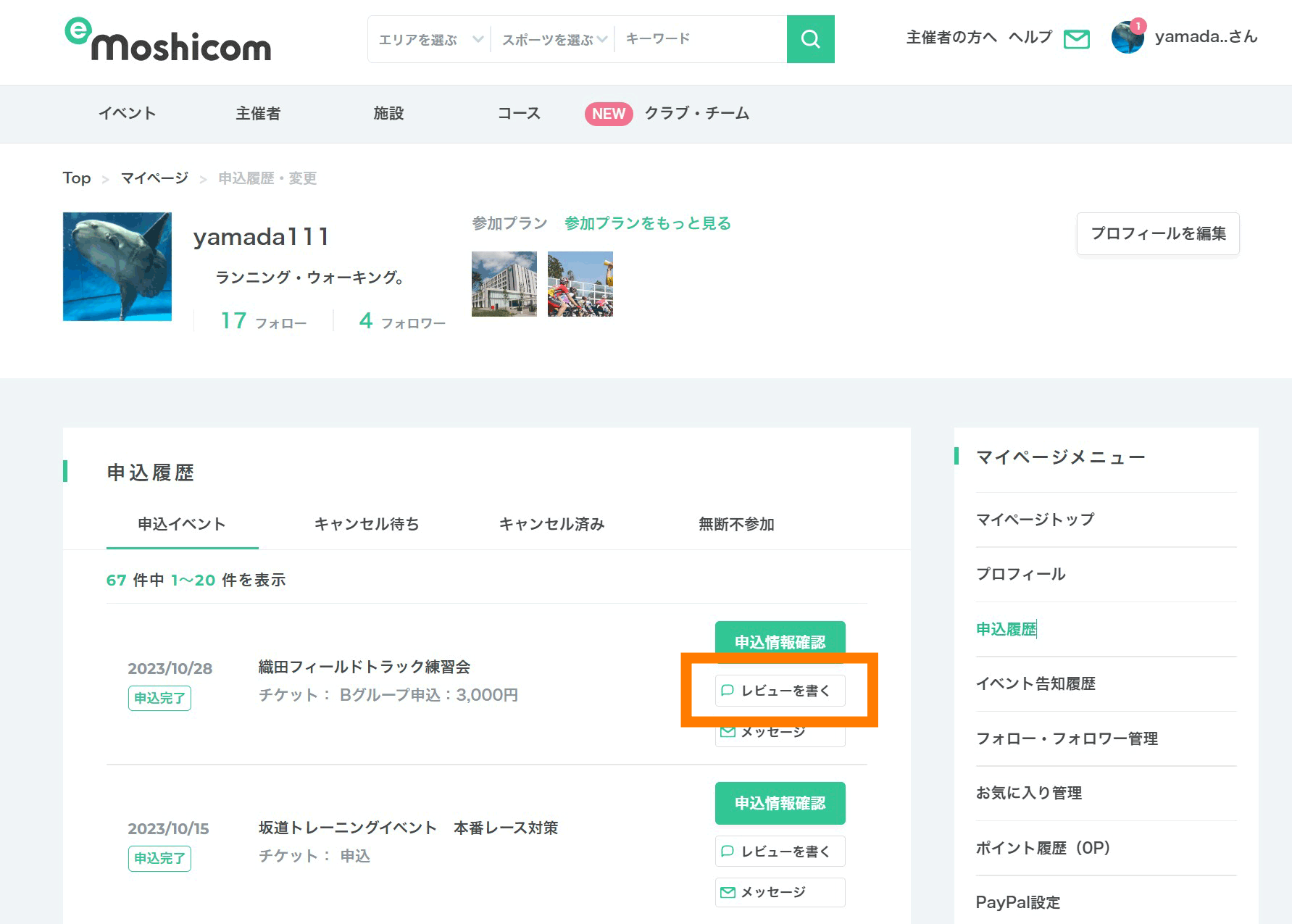Click the green search magnifier button
Screen dimensions: 1292x924
(x=810, y=39)
